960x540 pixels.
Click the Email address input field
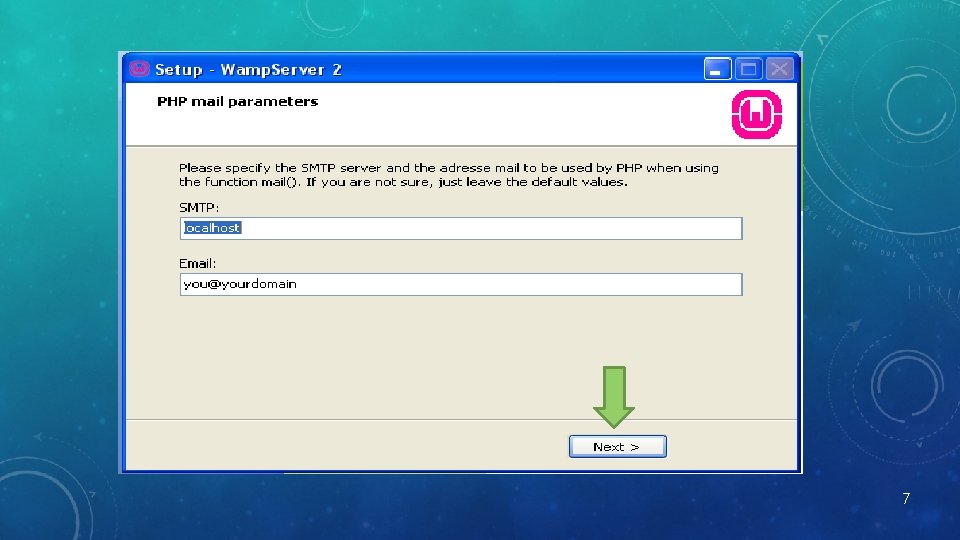tap(460, 285)
